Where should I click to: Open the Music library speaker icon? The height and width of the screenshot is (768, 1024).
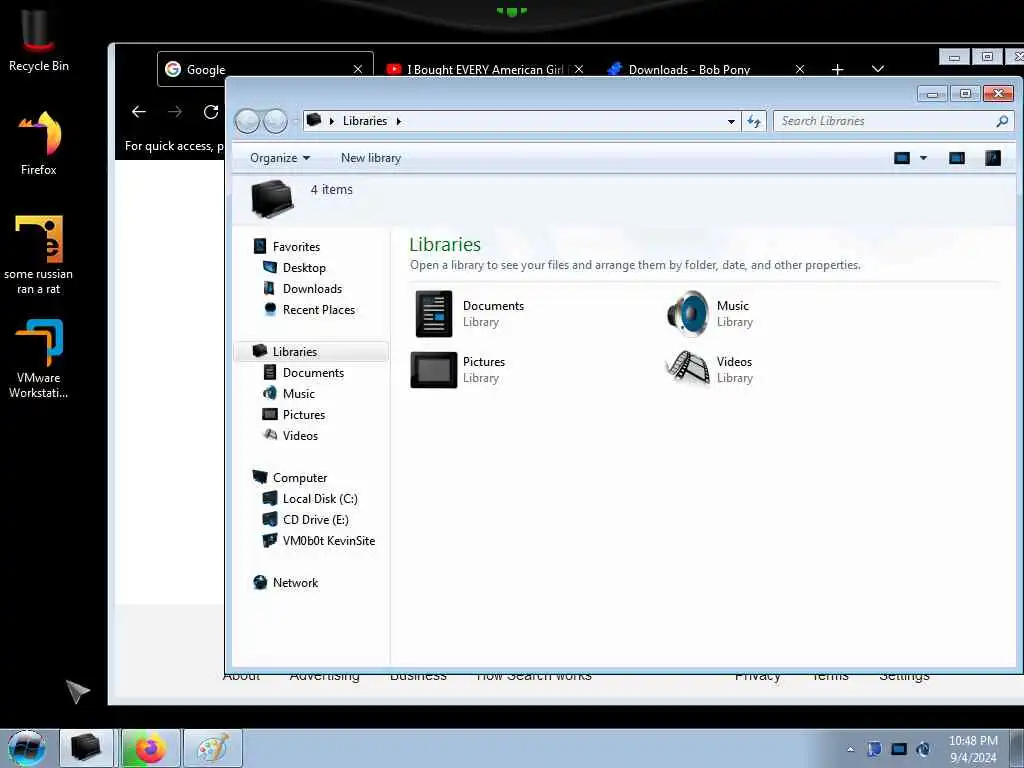688,313
